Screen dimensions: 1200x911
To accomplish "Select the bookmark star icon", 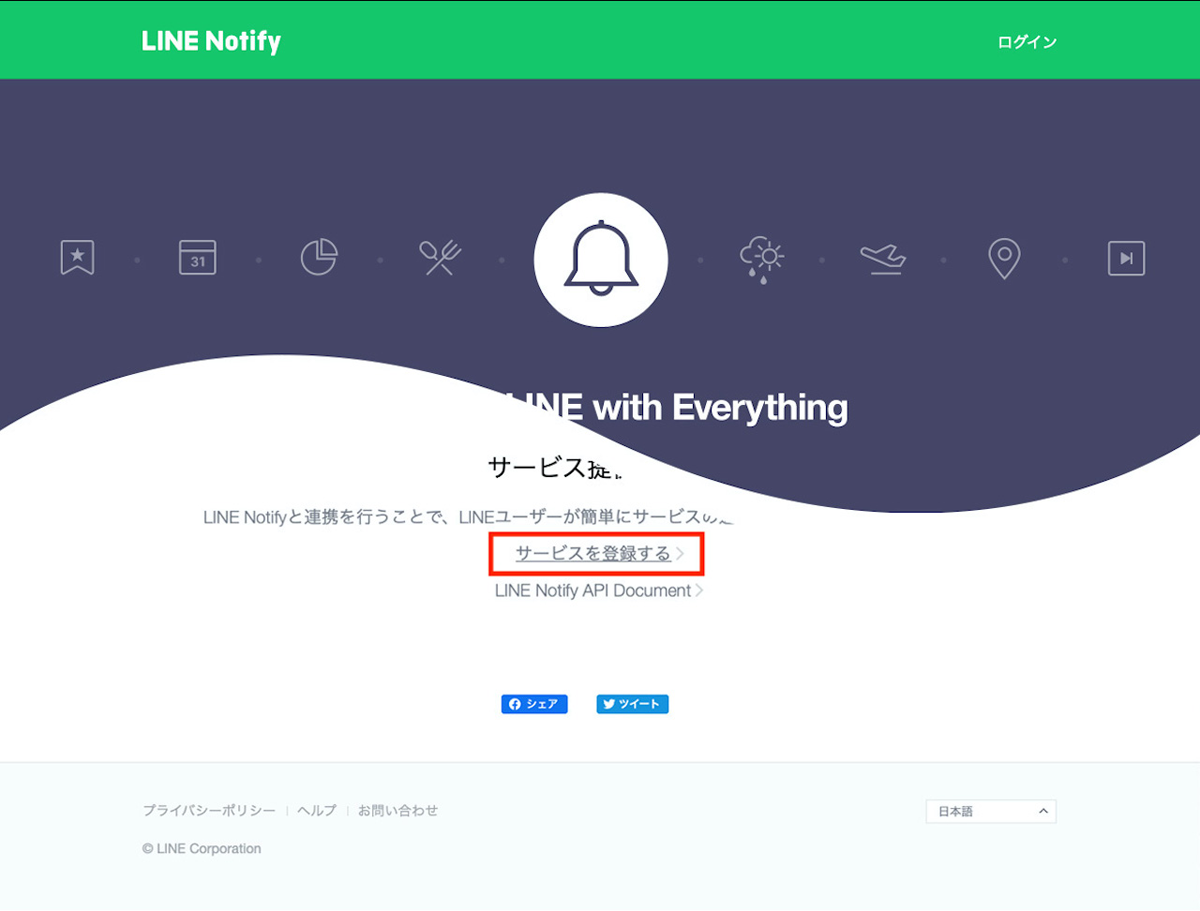I will point(77,258).
